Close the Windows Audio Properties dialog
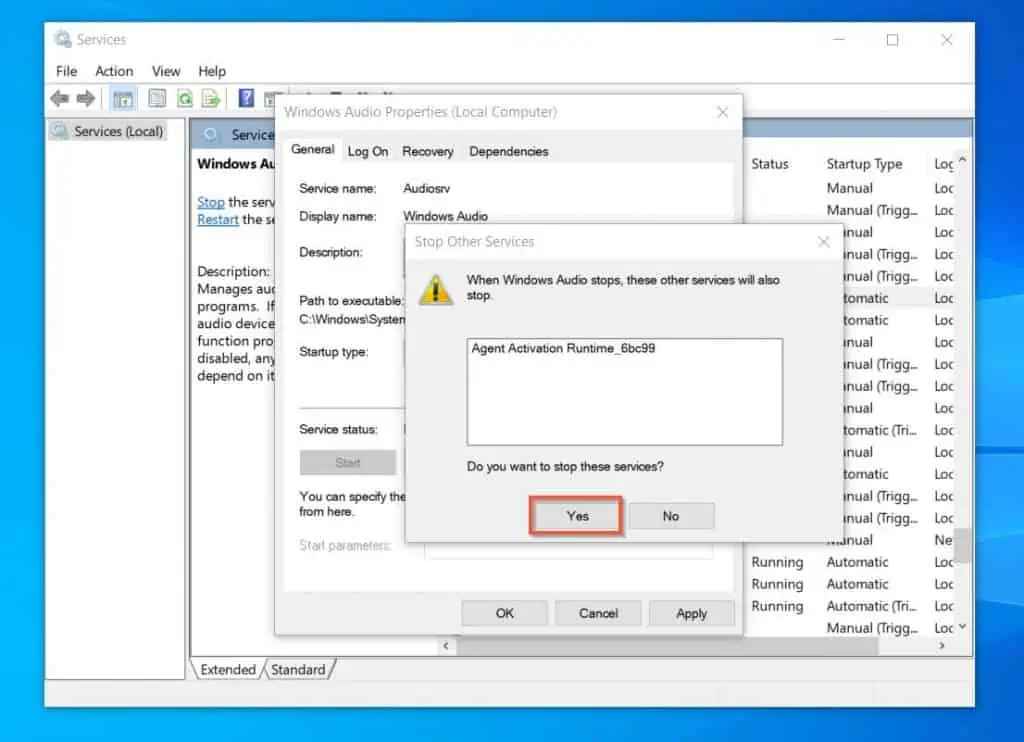The height and width of the screenshot is (742, 1024). (722, 112)
